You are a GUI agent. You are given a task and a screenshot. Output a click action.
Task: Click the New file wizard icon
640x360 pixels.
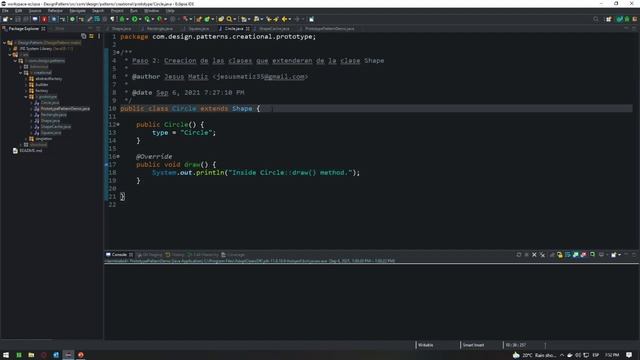(5, 19)
